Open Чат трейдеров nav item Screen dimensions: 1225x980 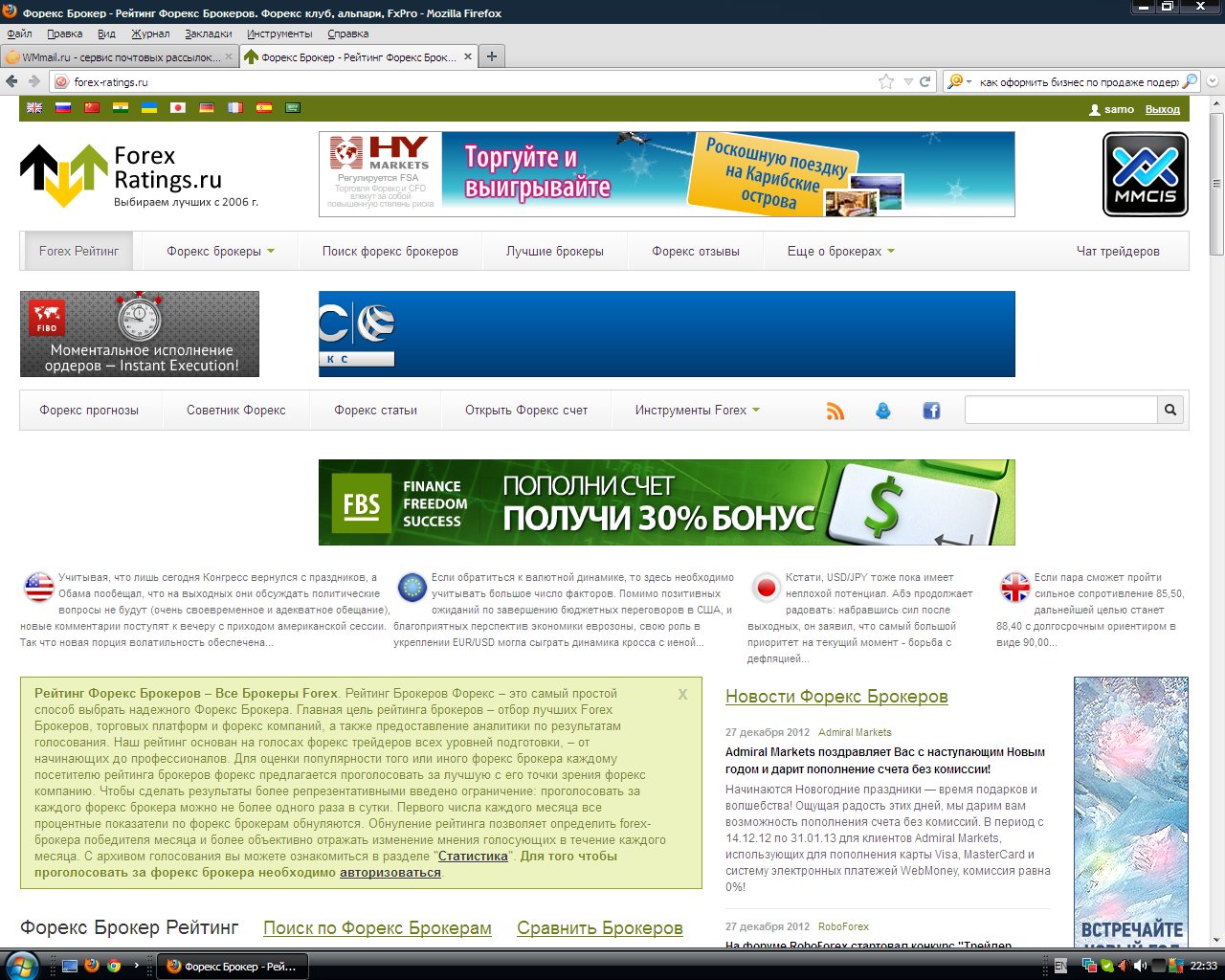pyautogui.click(x=1118, y=251)
